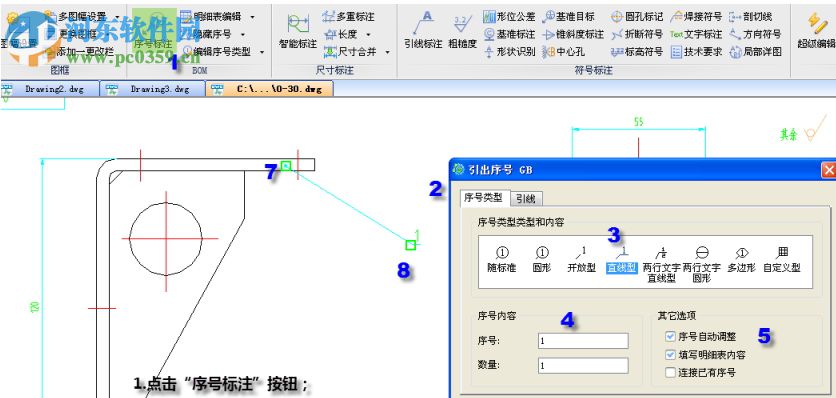The width and height of the screenshot is (836, 398).
Task: Click the 长度 length dimension tool
Action: coord(341,34)
